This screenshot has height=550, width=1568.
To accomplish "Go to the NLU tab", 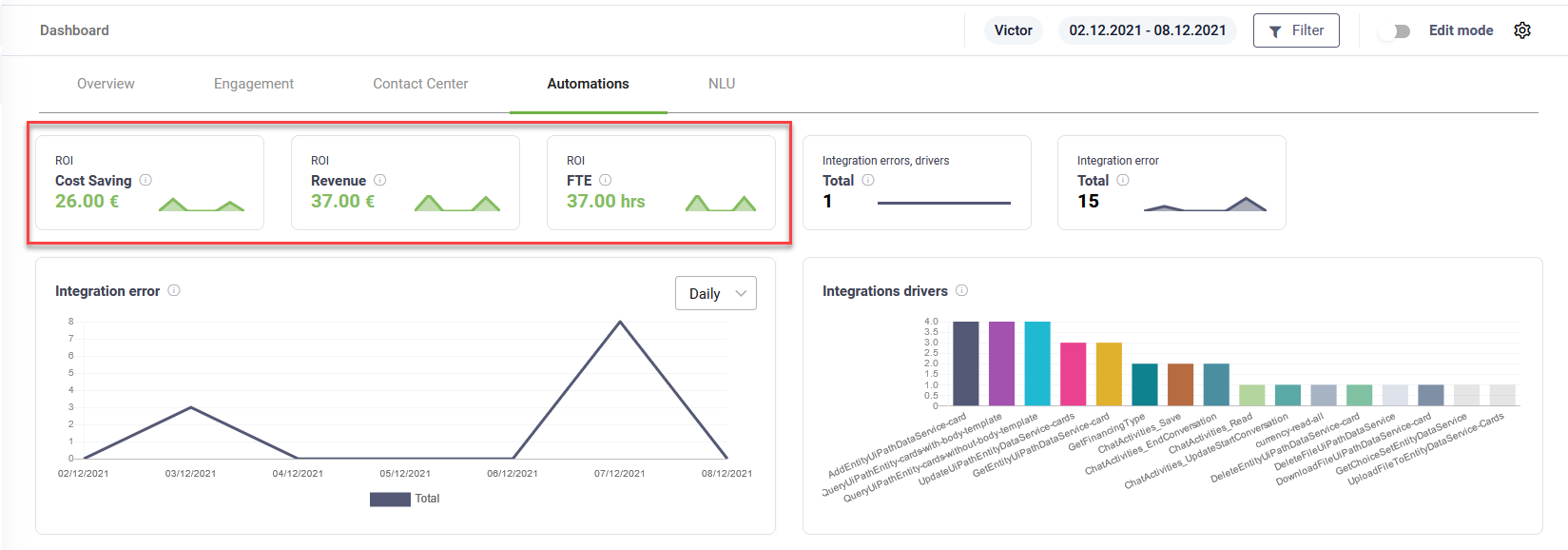I will [722, 84].
